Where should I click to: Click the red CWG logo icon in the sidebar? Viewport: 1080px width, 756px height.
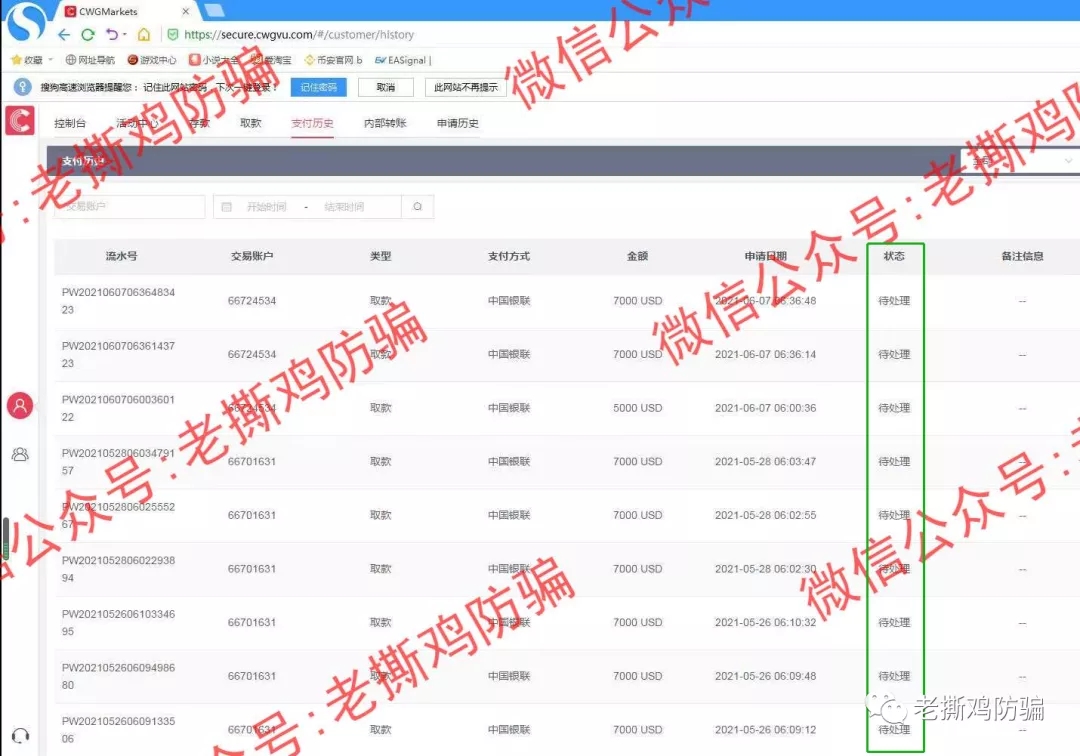coord(20,120)
